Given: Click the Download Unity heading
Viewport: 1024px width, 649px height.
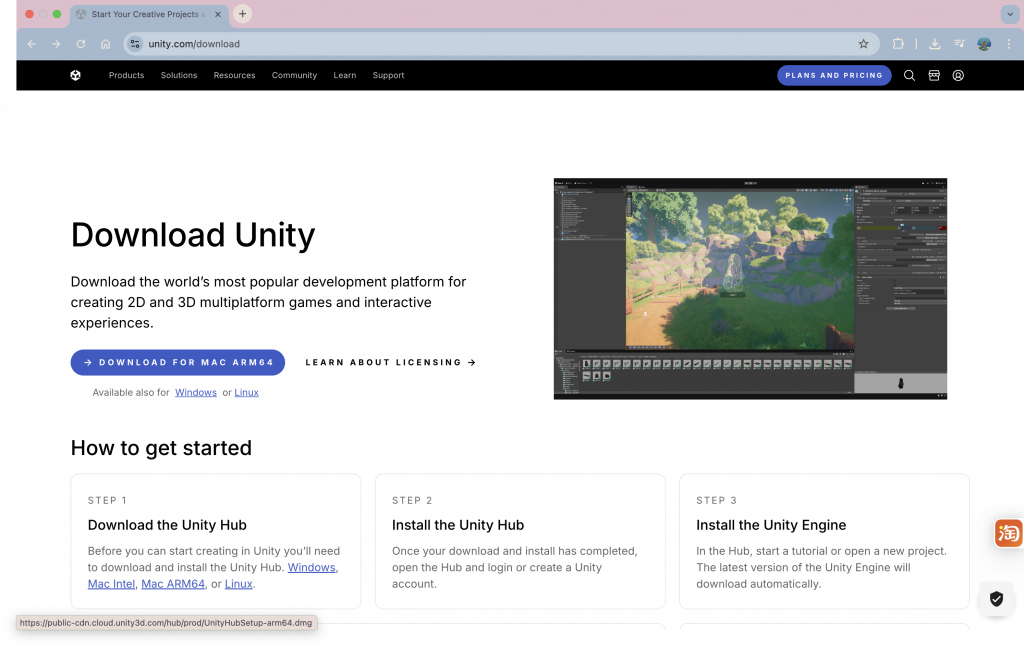Looking at the screenshot, I should tap(193, 235).
